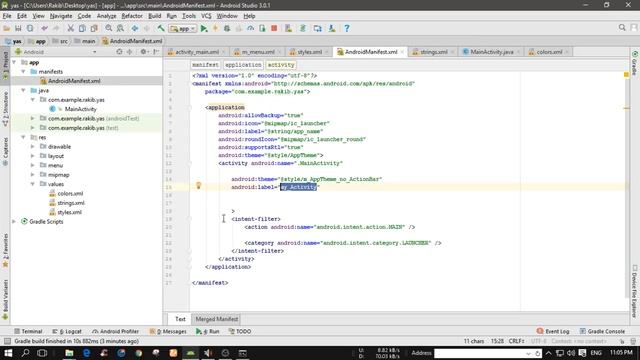Select strings.xml in project tree
The height and width of the screenshot is (360, 640).
pyautogui.click(x=71, y=203)
